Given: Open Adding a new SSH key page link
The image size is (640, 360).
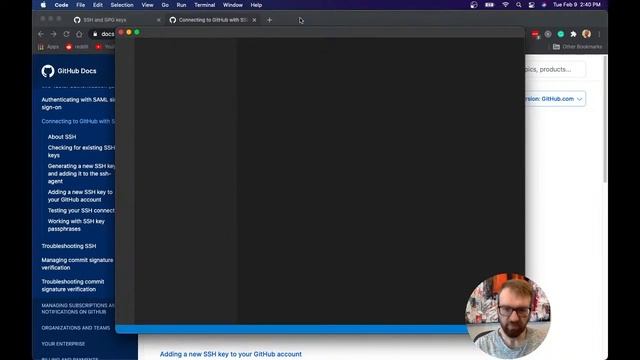Looking at the screenshot, I should point(231,354).
